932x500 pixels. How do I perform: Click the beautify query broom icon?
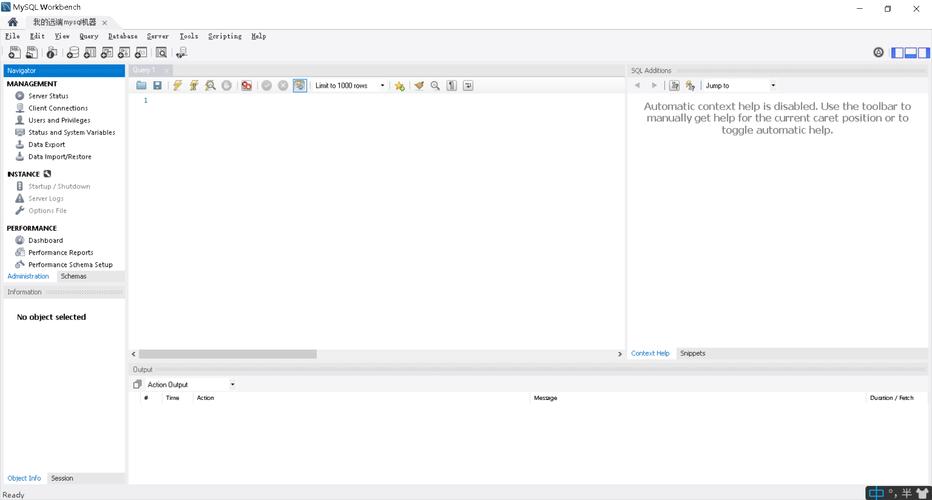[419, 86]
